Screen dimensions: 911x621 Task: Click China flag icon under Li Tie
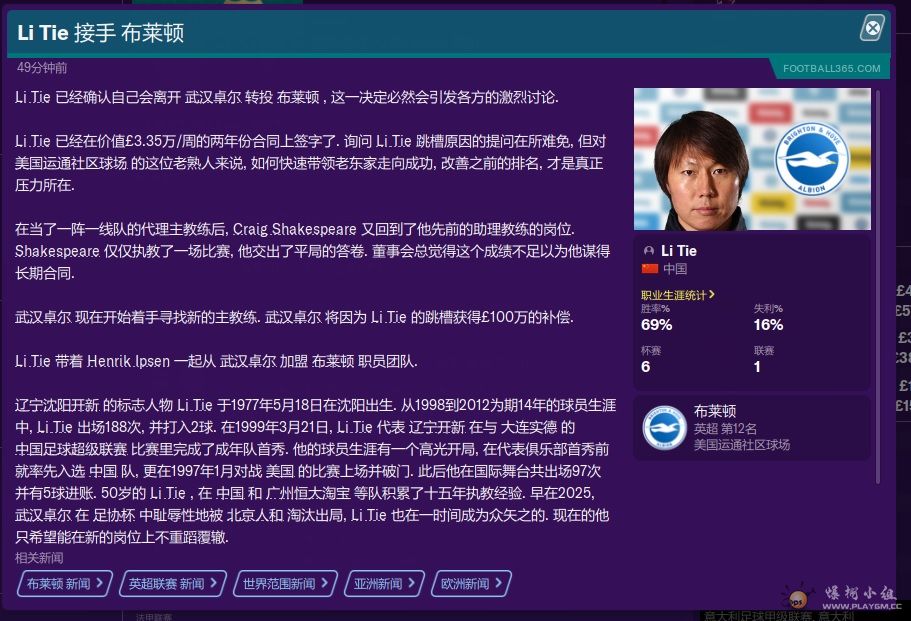pos(650,268)
